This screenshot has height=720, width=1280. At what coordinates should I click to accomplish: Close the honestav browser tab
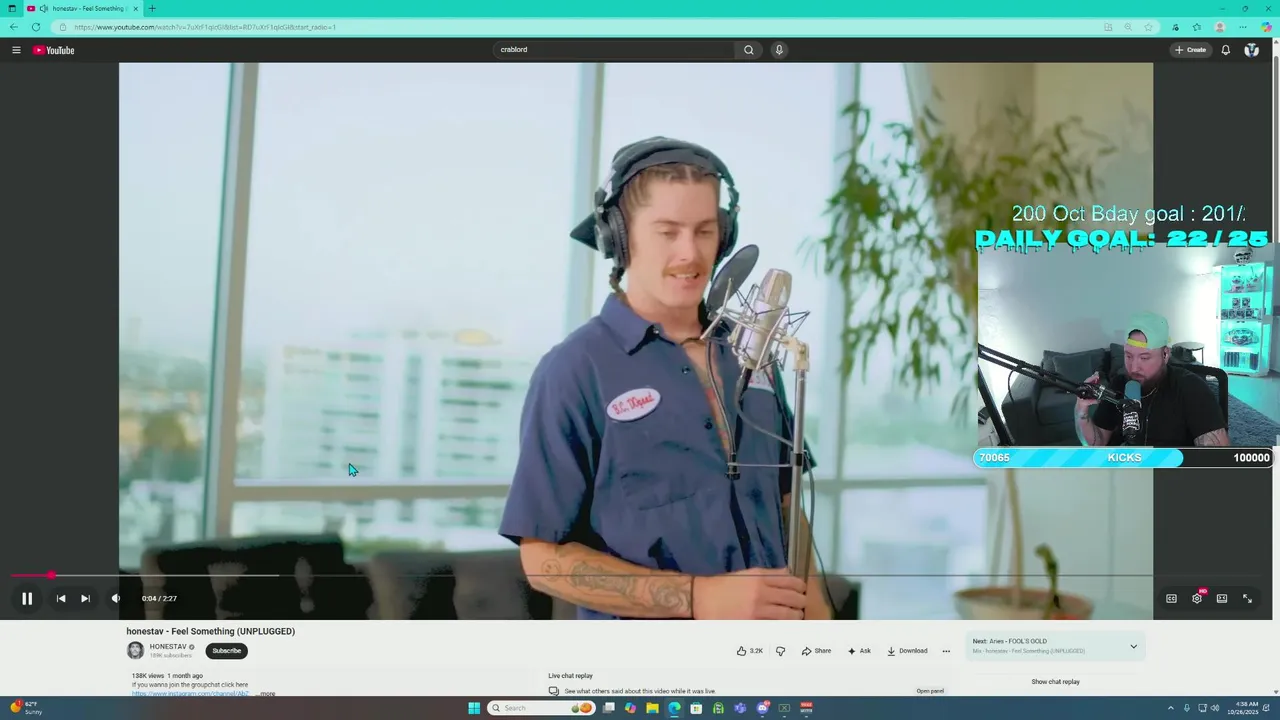pos(136,8)
